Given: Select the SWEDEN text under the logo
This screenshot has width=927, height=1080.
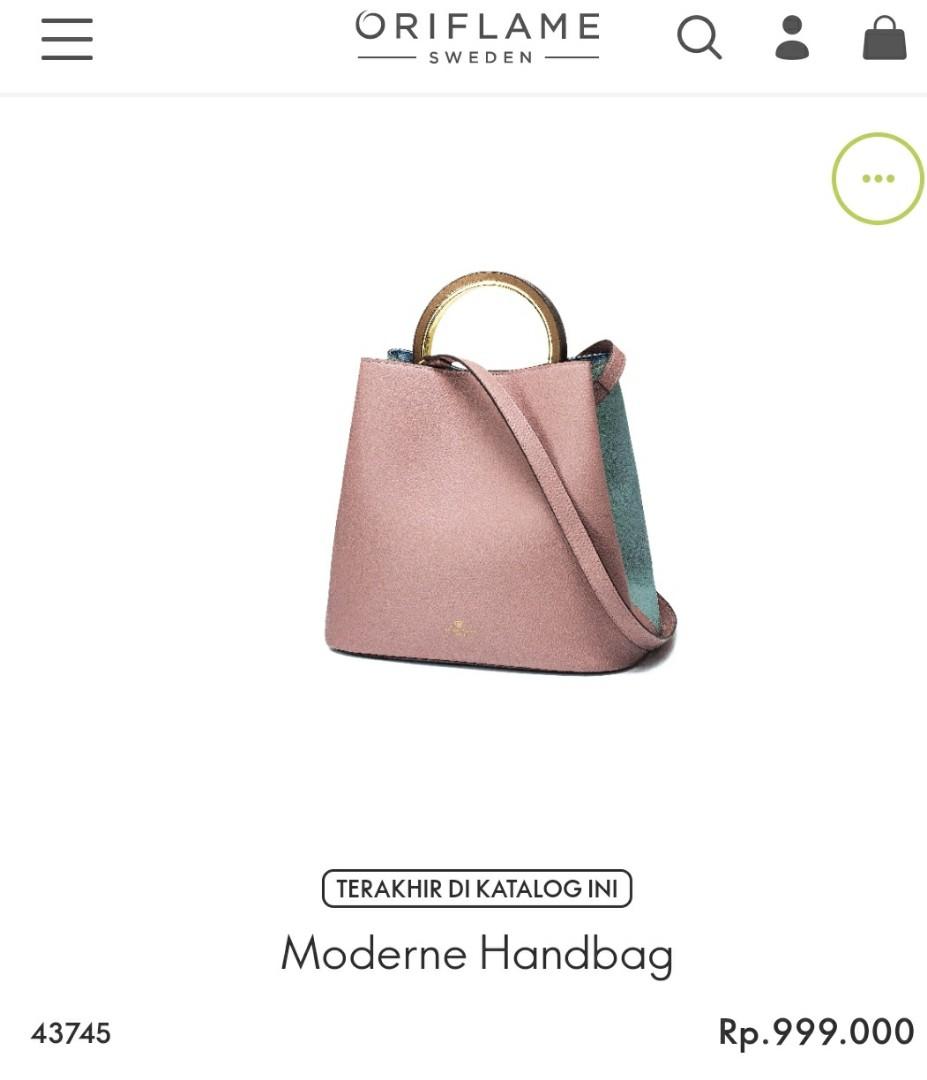Looking at the screenshot, I should tap(481, 58).
